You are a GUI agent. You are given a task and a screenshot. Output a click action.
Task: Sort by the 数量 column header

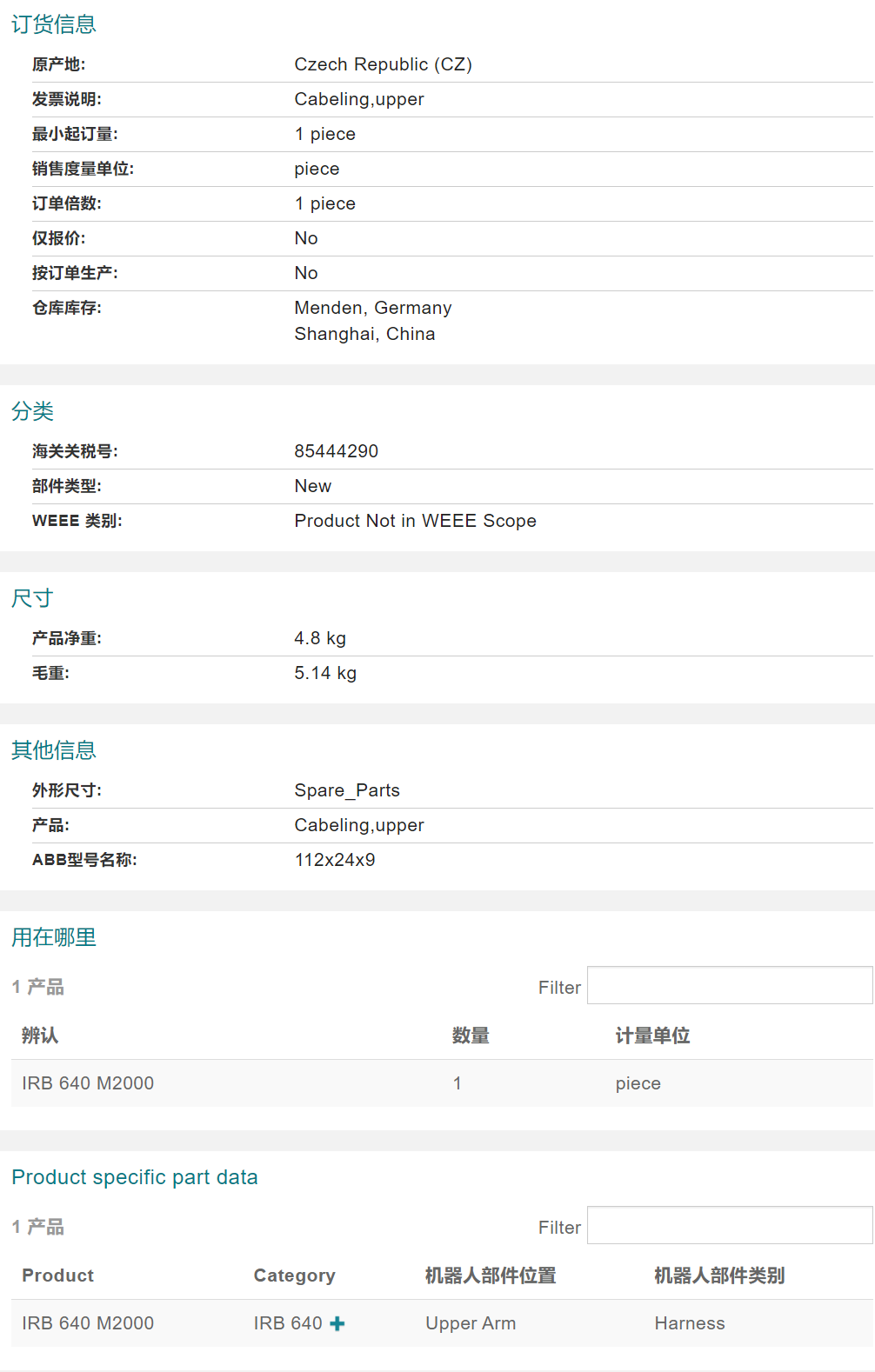[471, 1036]
